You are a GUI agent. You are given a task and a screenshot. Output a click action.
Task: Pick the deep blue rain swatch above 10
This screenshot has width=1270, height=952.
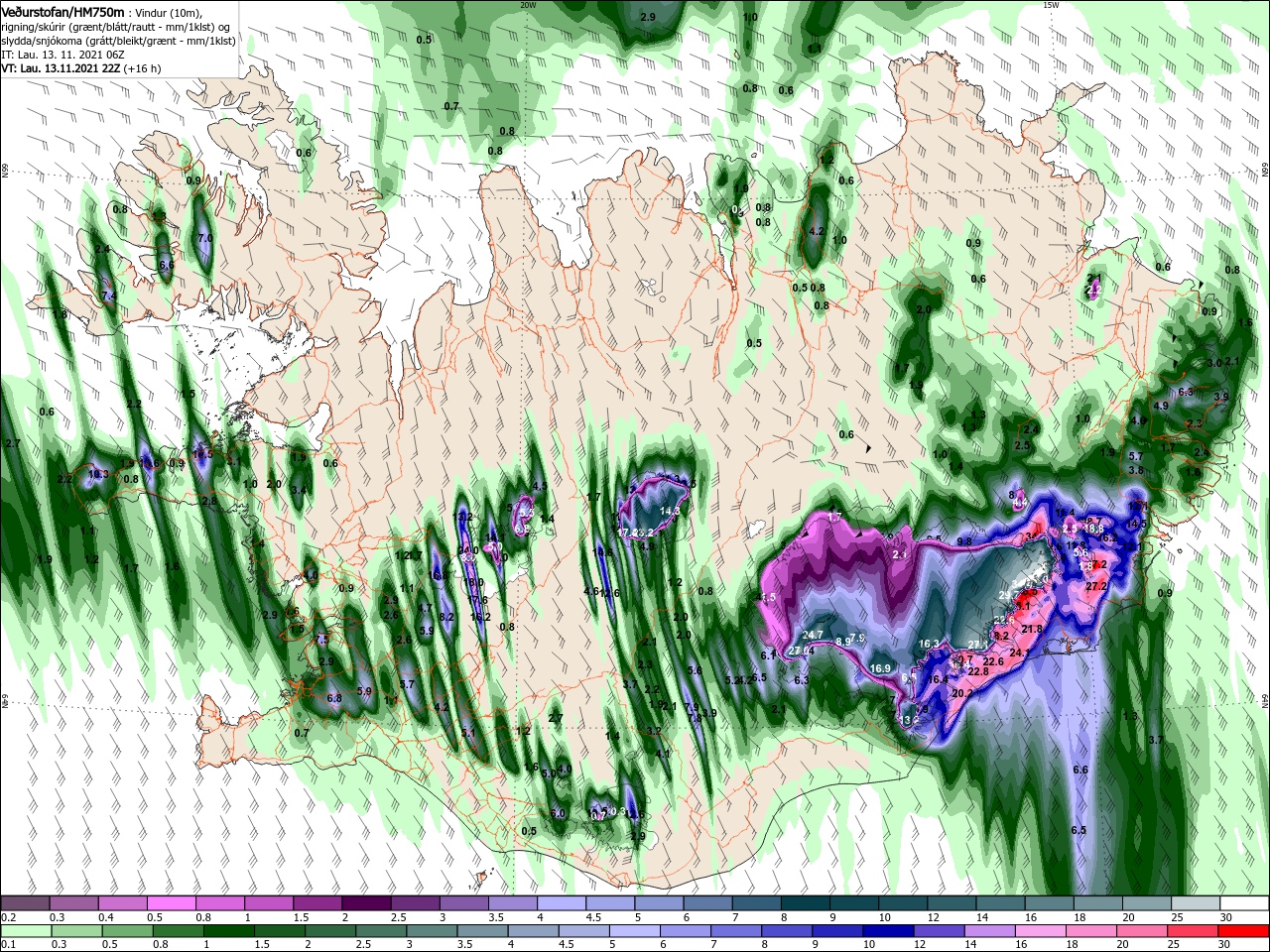tap(887, 931)
